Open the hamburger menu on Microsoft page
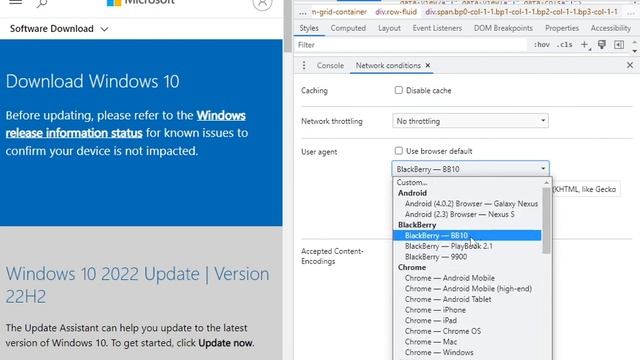The image size is (640, 360). point(16,2)
